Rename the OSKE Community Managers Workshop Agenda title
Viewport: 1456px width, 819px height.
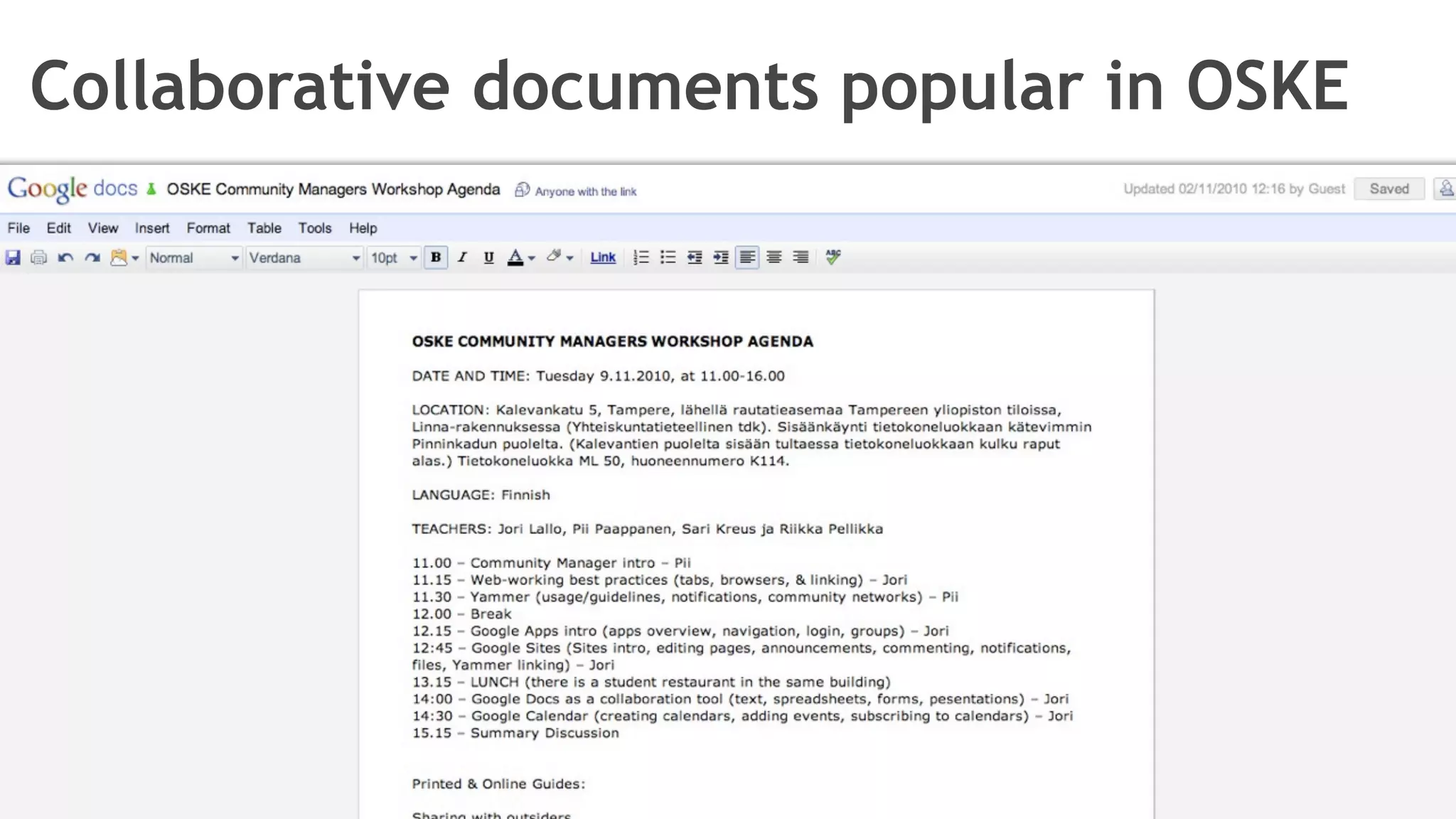(333, 189)
